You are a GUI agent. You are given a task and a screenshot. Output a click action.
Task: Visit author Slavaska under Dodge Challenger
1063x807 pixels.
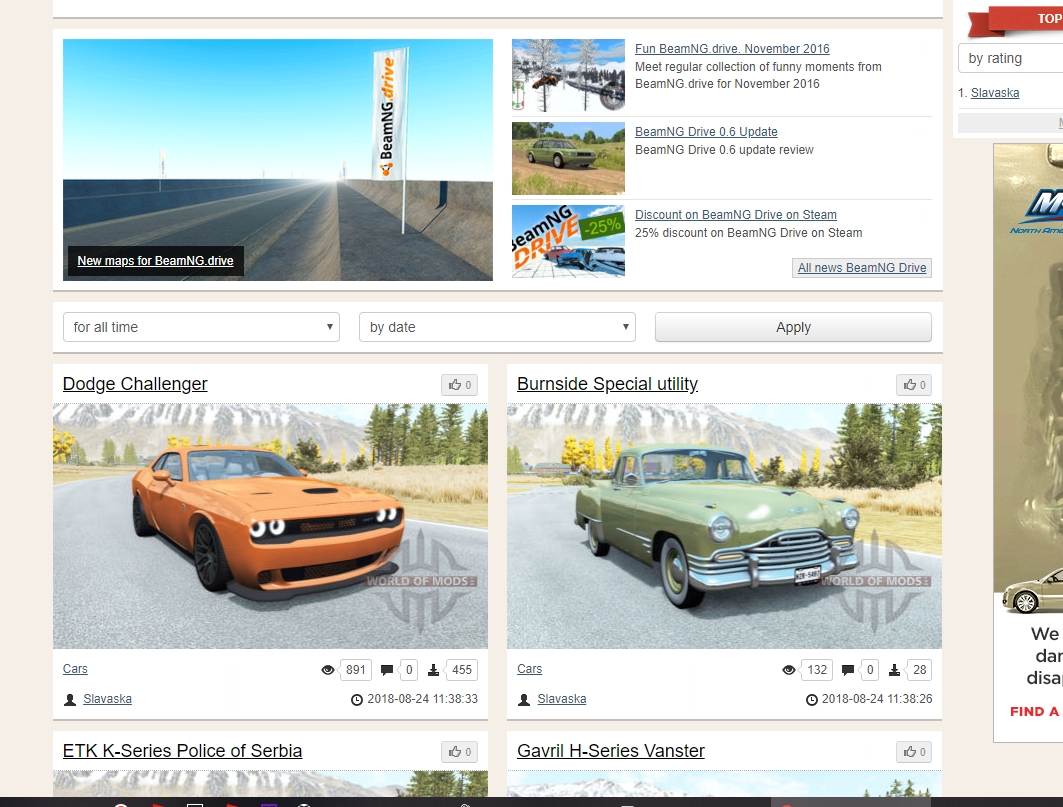coord(108,698)
